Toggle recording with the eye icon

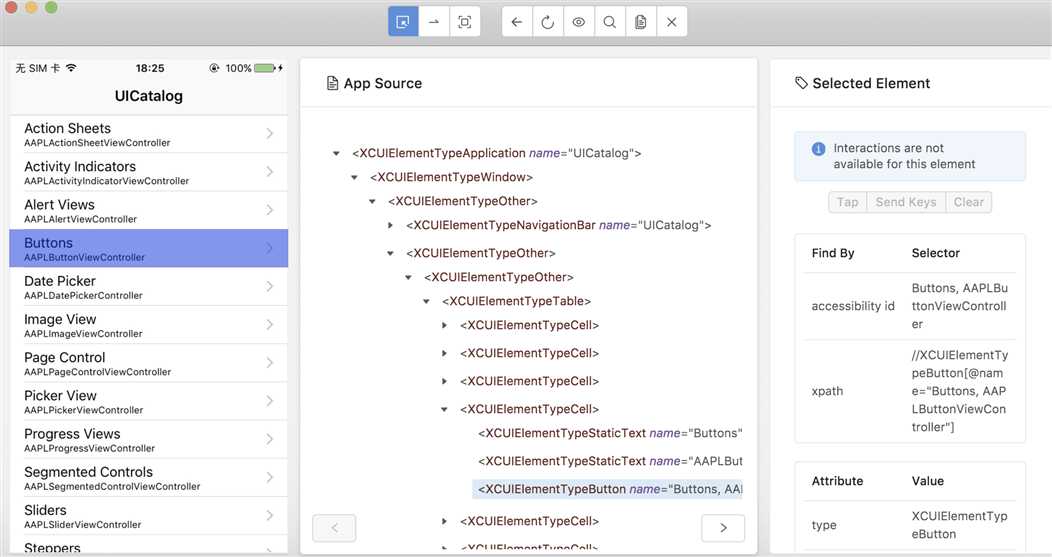[578, 22]
